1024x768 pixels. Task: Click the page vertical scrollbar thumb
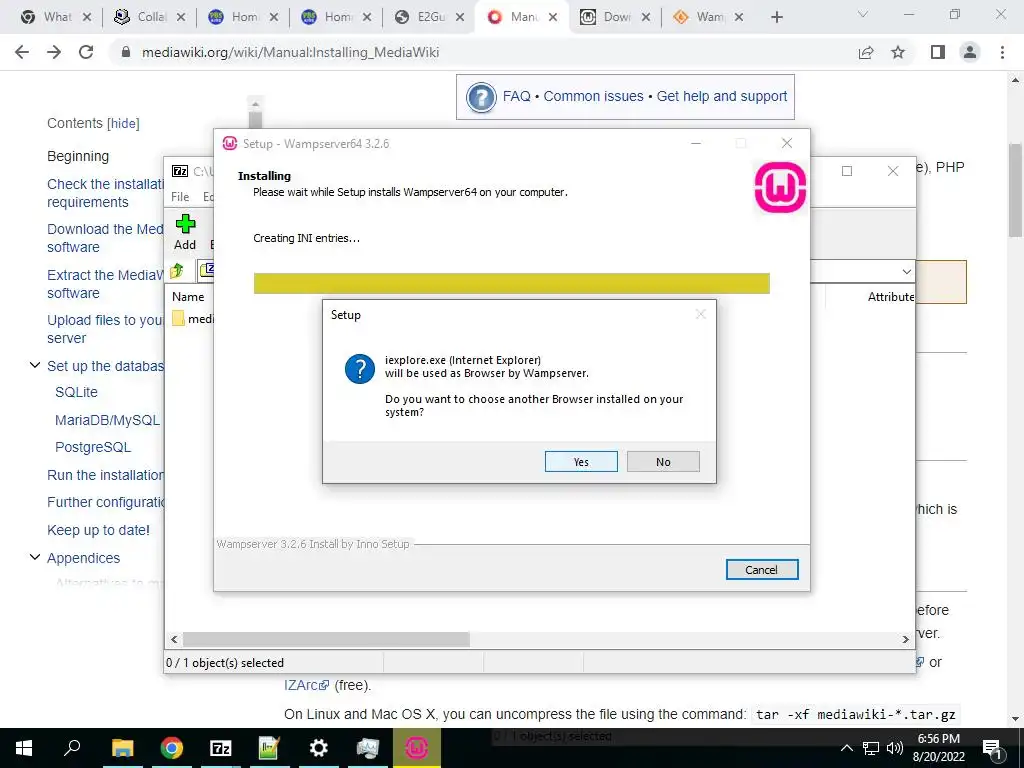coord(1015,191)
